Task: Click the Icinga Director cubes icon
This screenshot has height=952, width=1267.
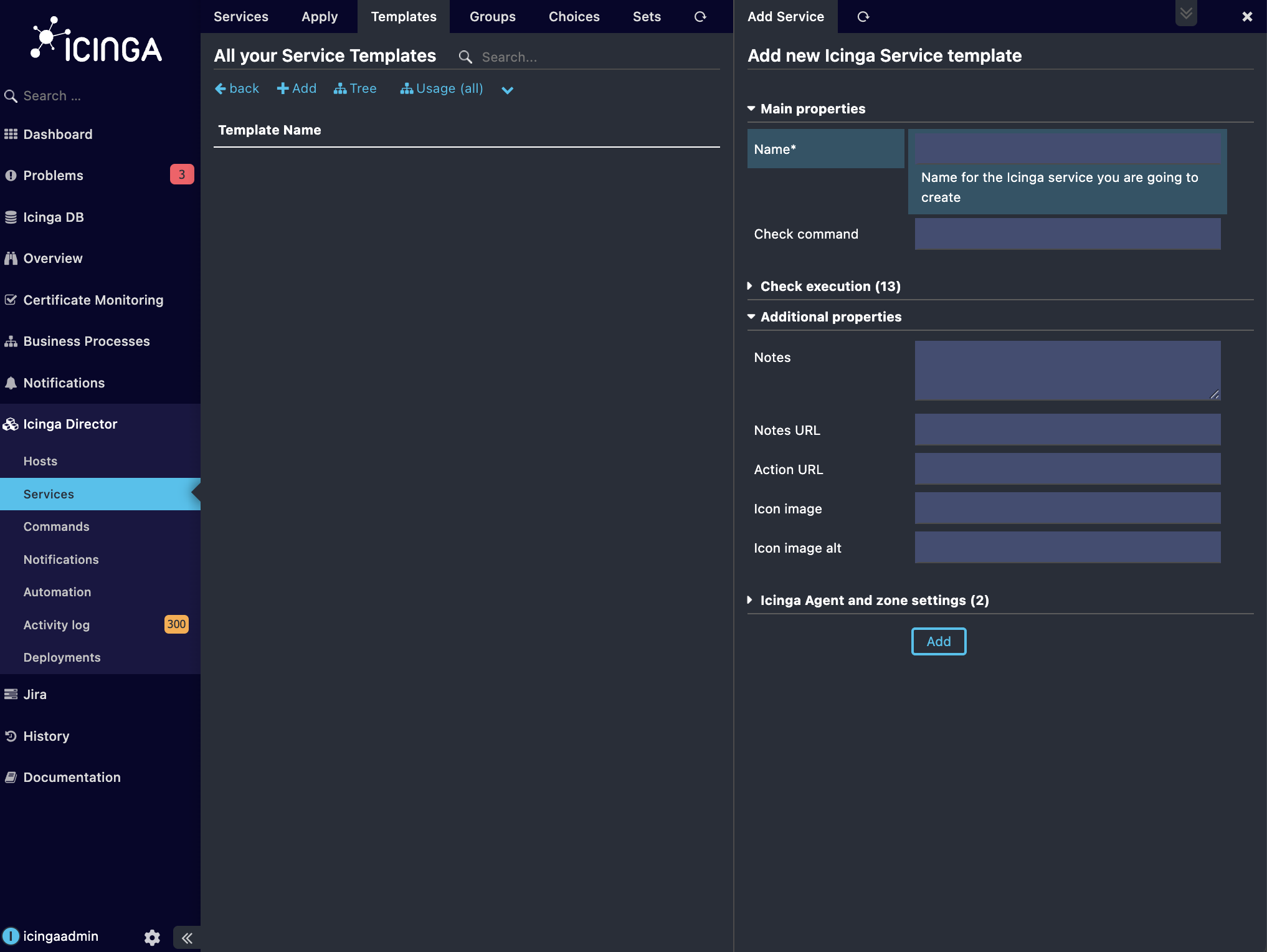Action: tap(11, 424)
